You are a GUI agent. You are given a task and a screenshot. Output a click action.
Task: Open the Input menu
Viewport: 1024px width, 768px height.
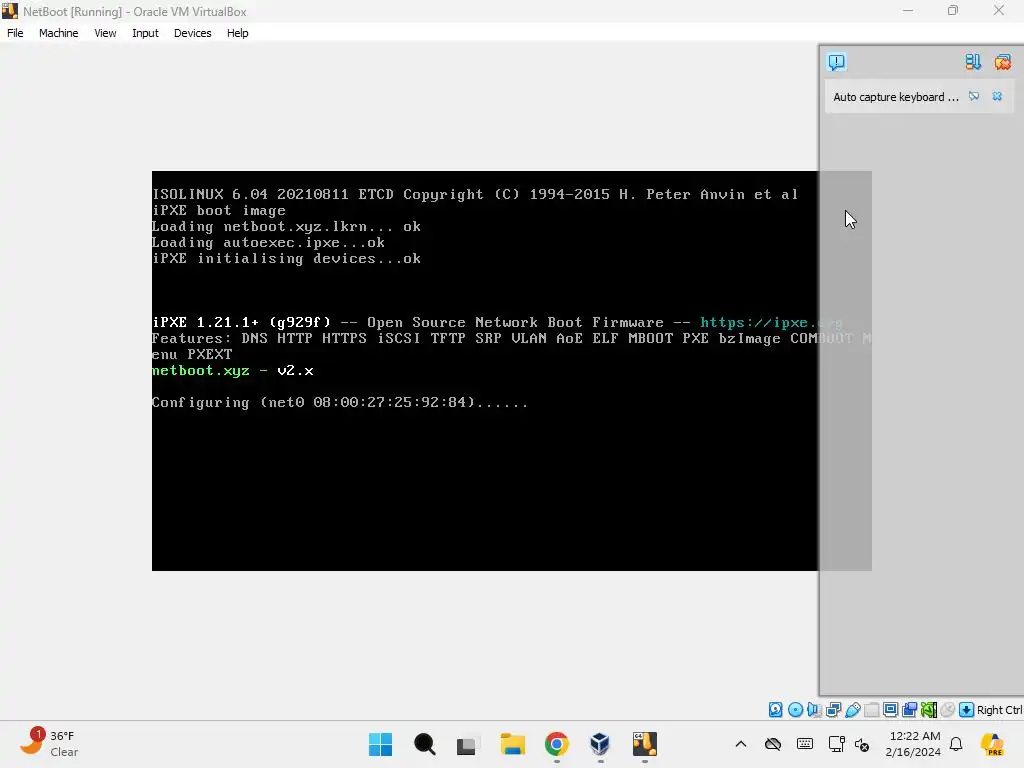pos(145,33)
